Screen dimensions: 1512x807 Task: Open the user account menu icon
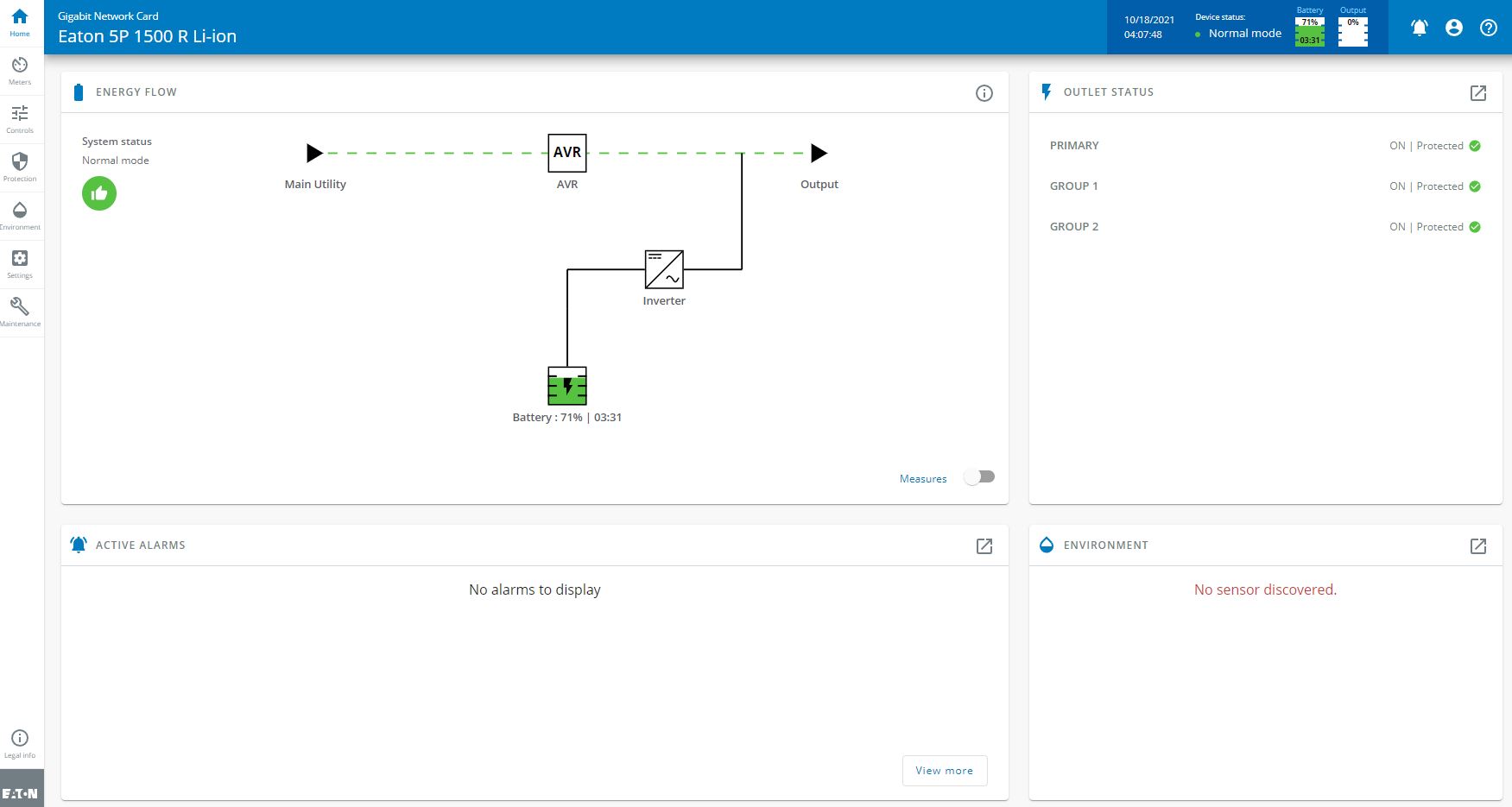point(1454,28)
